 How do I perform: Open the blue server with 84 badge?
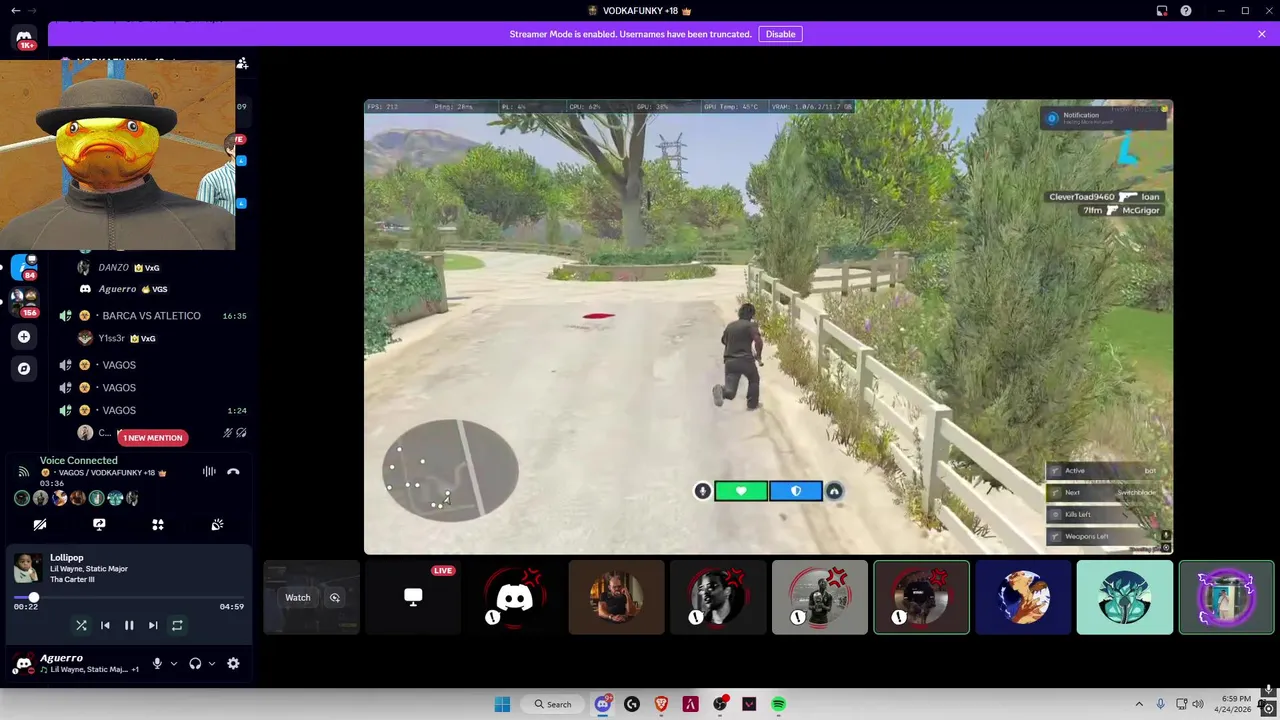point(24,267)
